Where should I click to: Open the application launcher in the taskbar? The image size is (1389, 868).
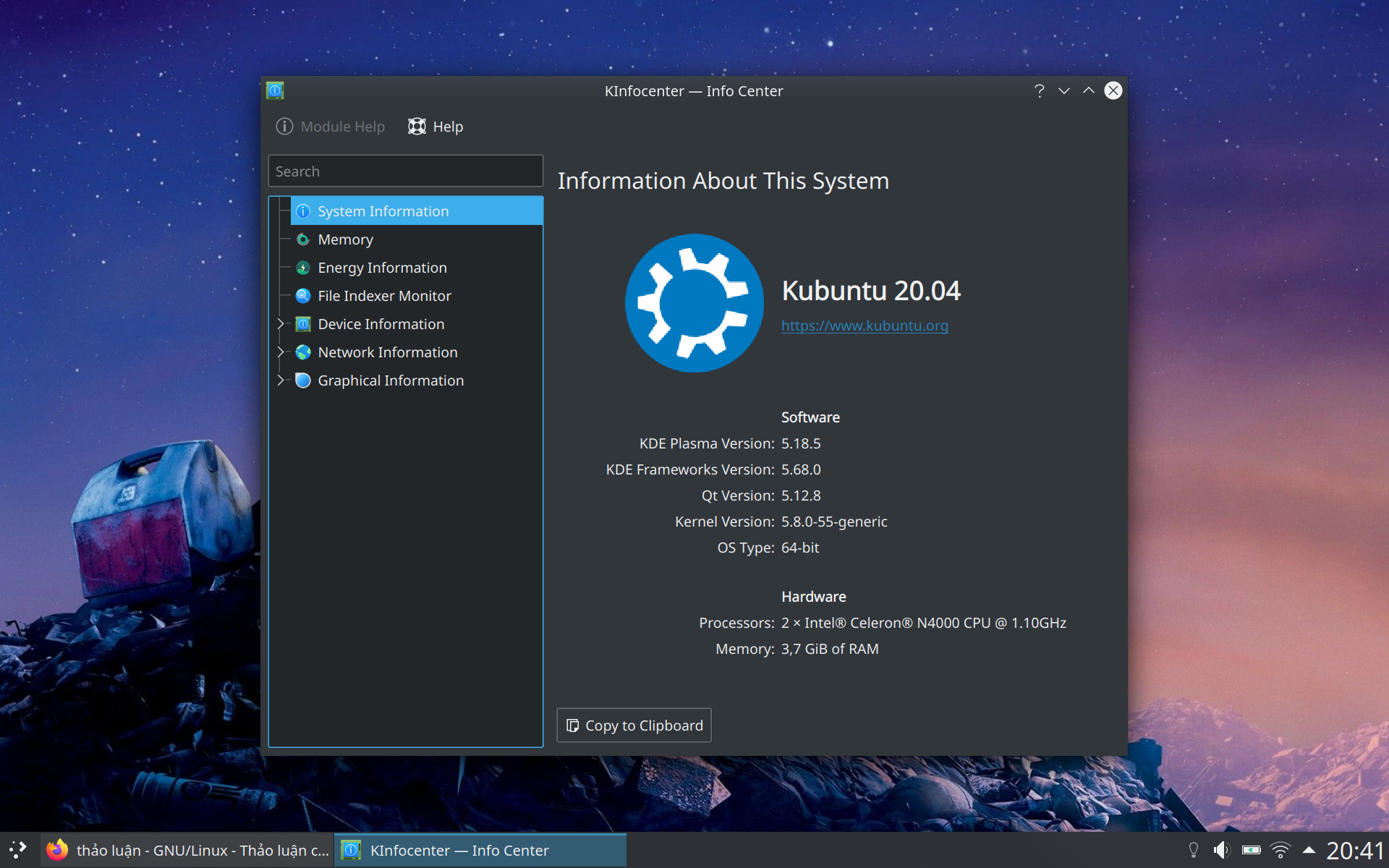pyautogui.click(x=18, y=850)
